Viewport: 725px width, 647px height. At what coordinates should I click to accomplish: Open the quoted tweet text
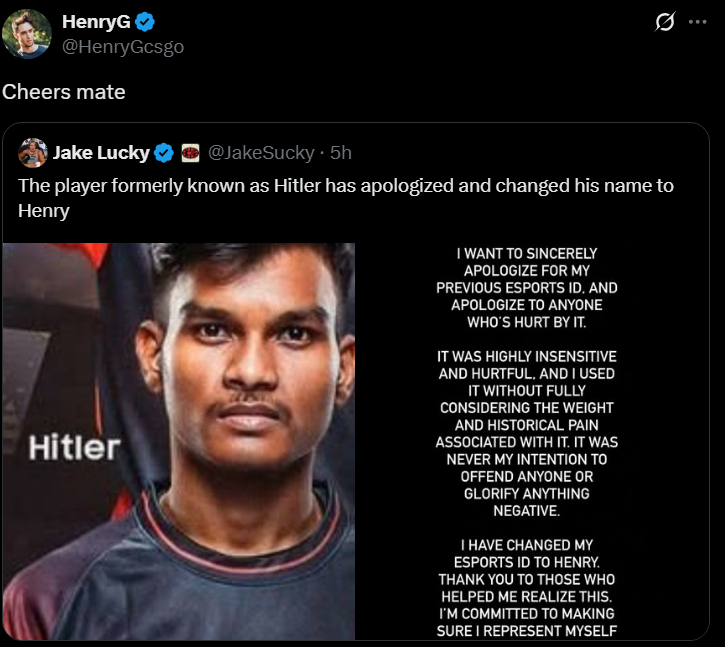tap(346, 198)
